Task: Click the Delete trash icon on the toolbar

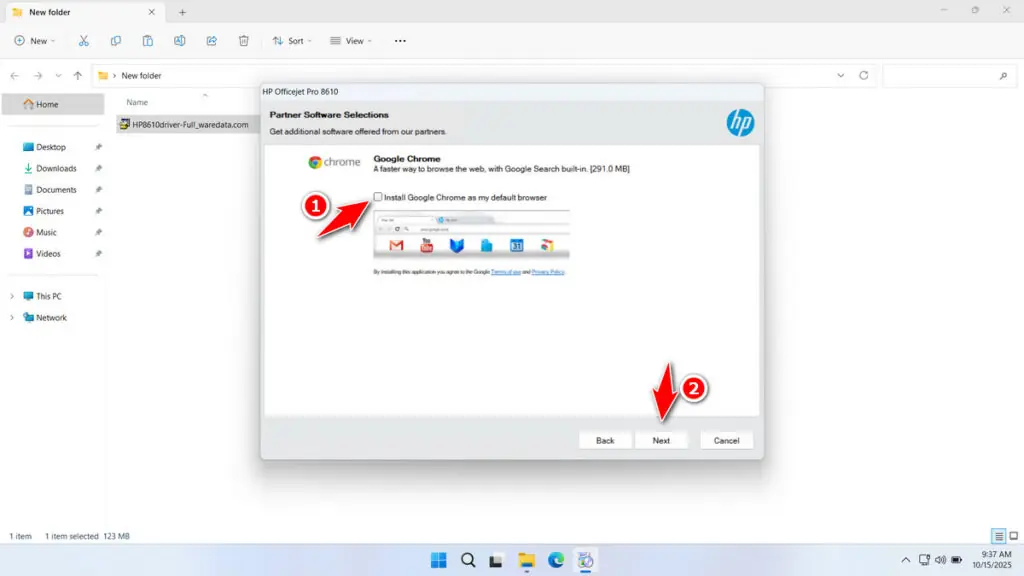Action: pyautogui.click(x=243, y=40)
